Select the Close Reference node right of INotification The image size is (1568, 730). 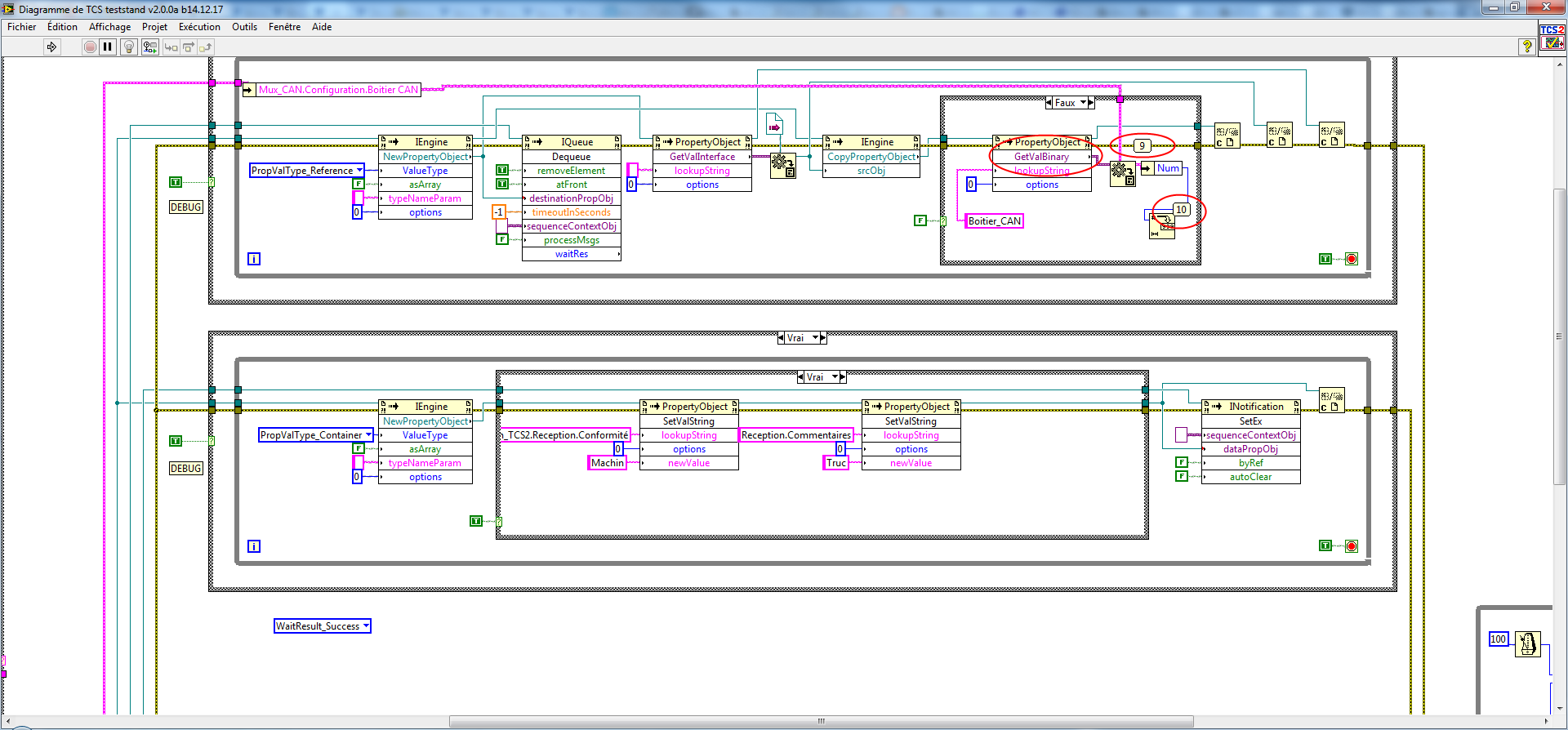(x=1331, y=400)
